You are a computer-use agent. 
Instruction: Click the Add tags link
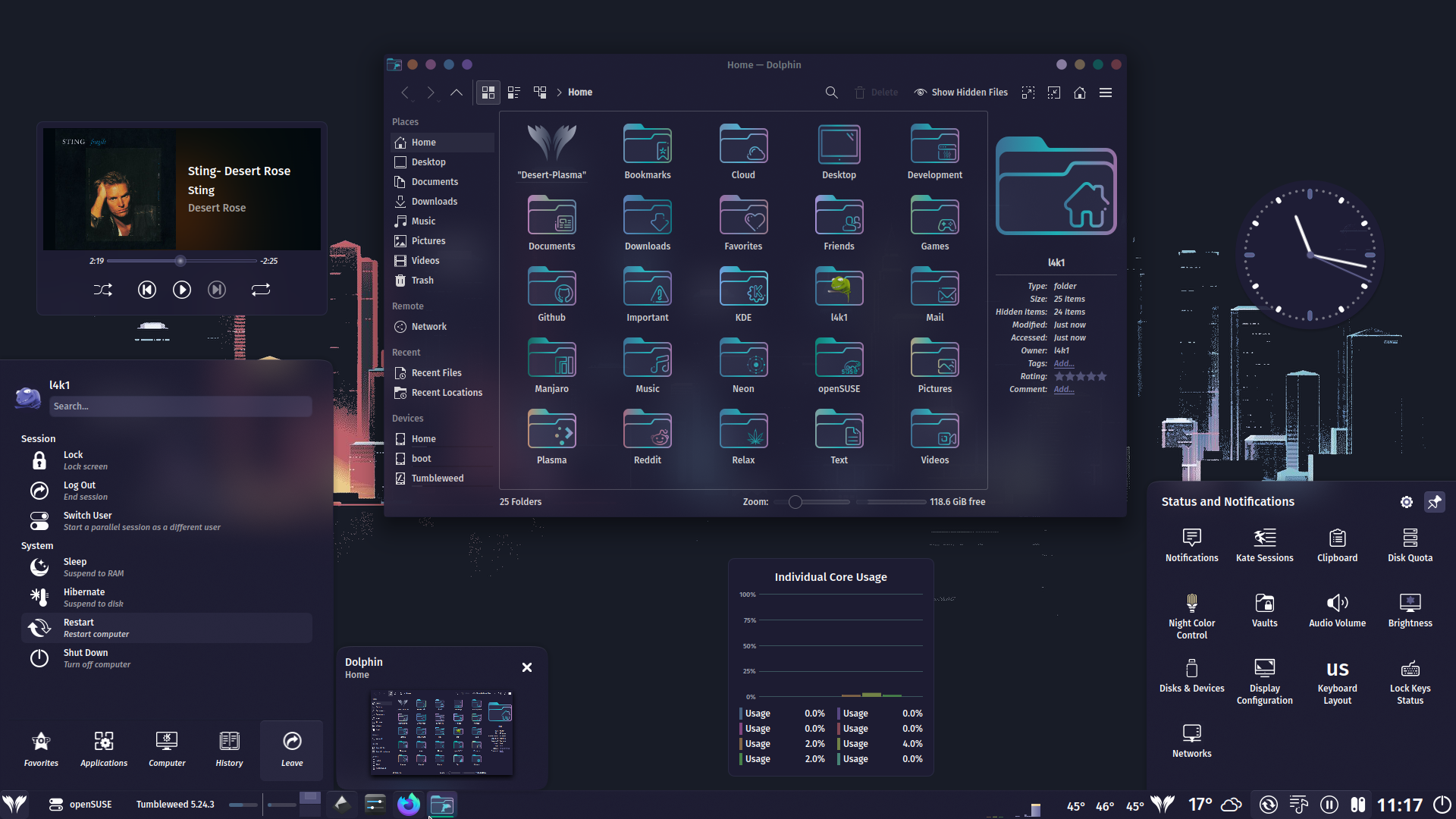pyautogui.click(x=1064, y=364)
